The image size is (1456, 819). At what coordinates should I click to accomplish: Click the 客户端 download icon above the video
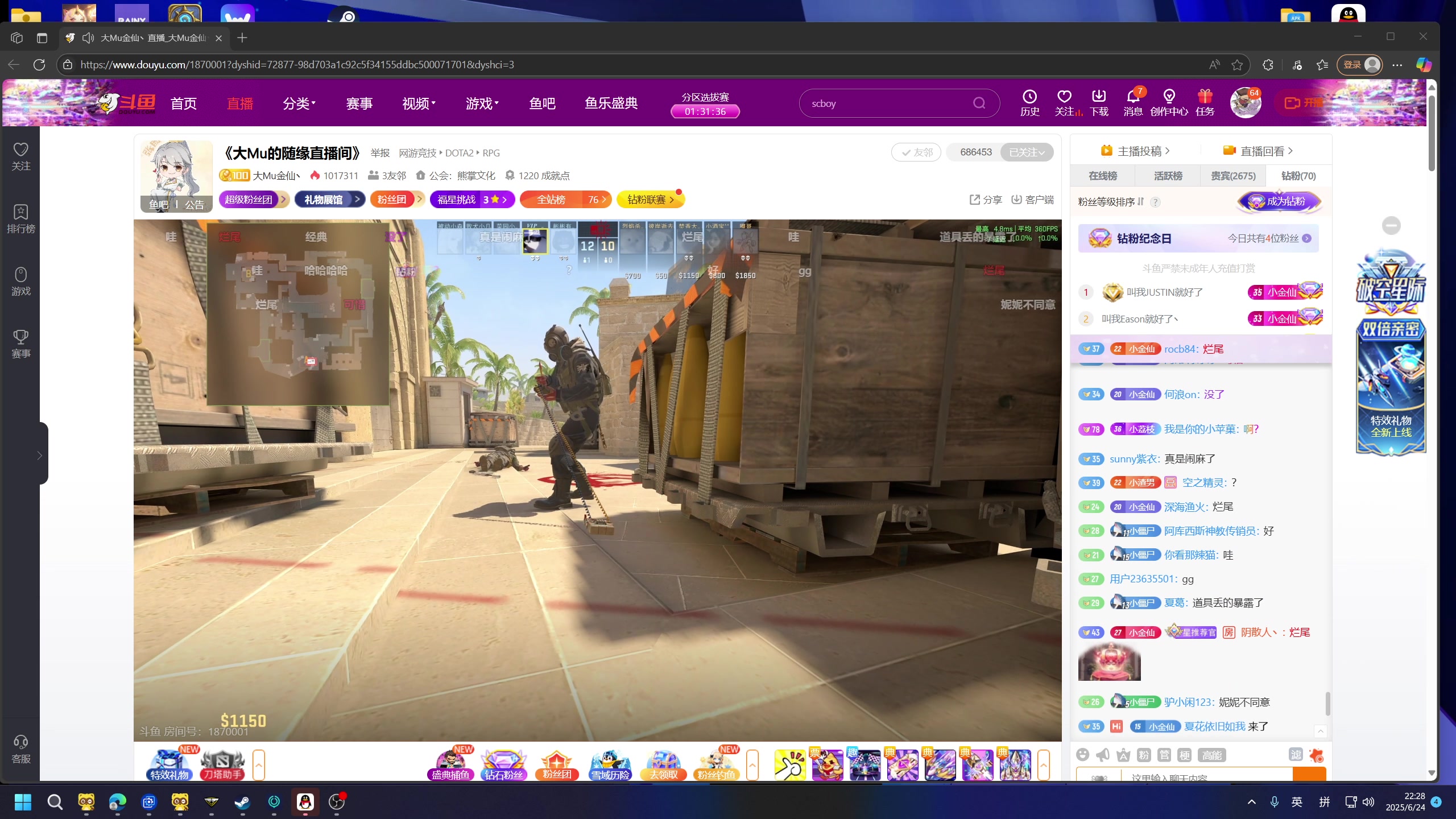(x=1032, y=200)
